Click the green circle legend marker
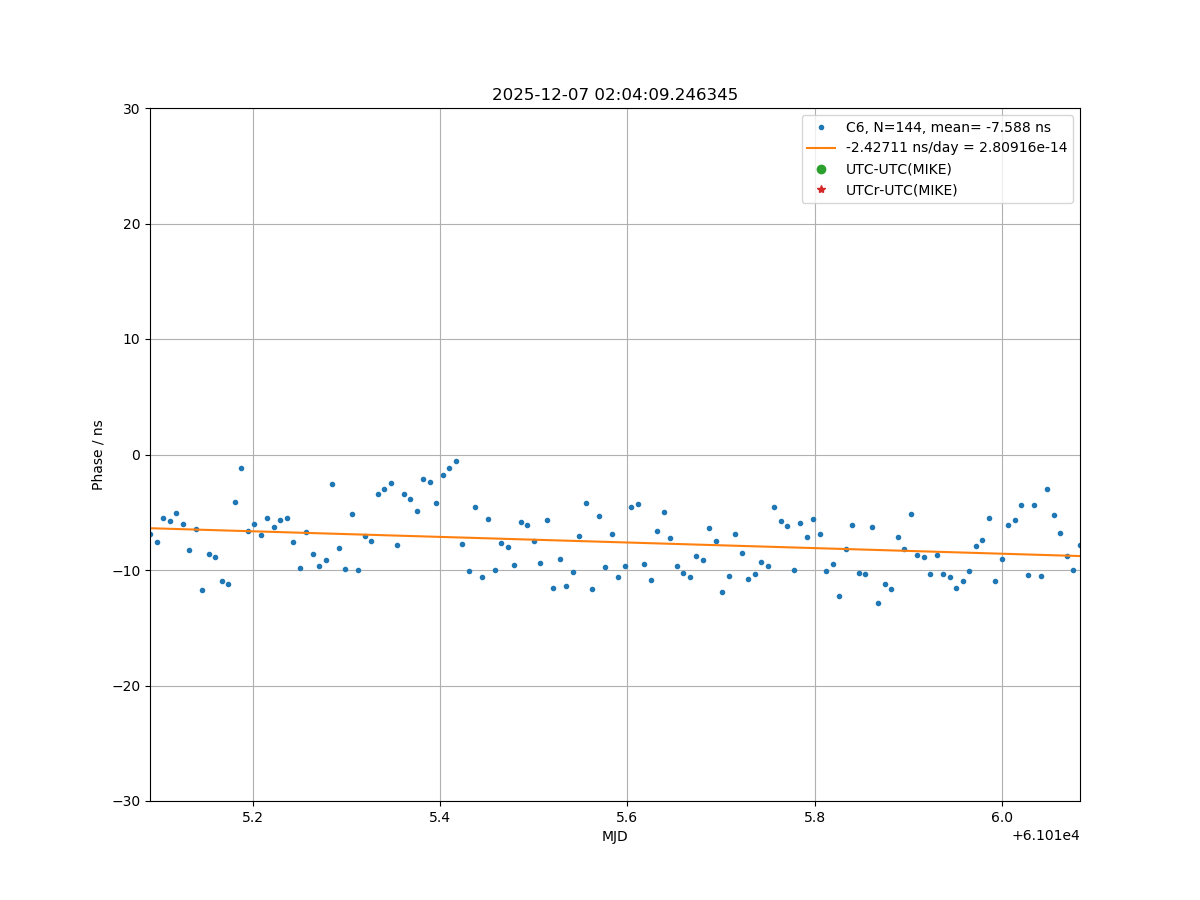 821,169
